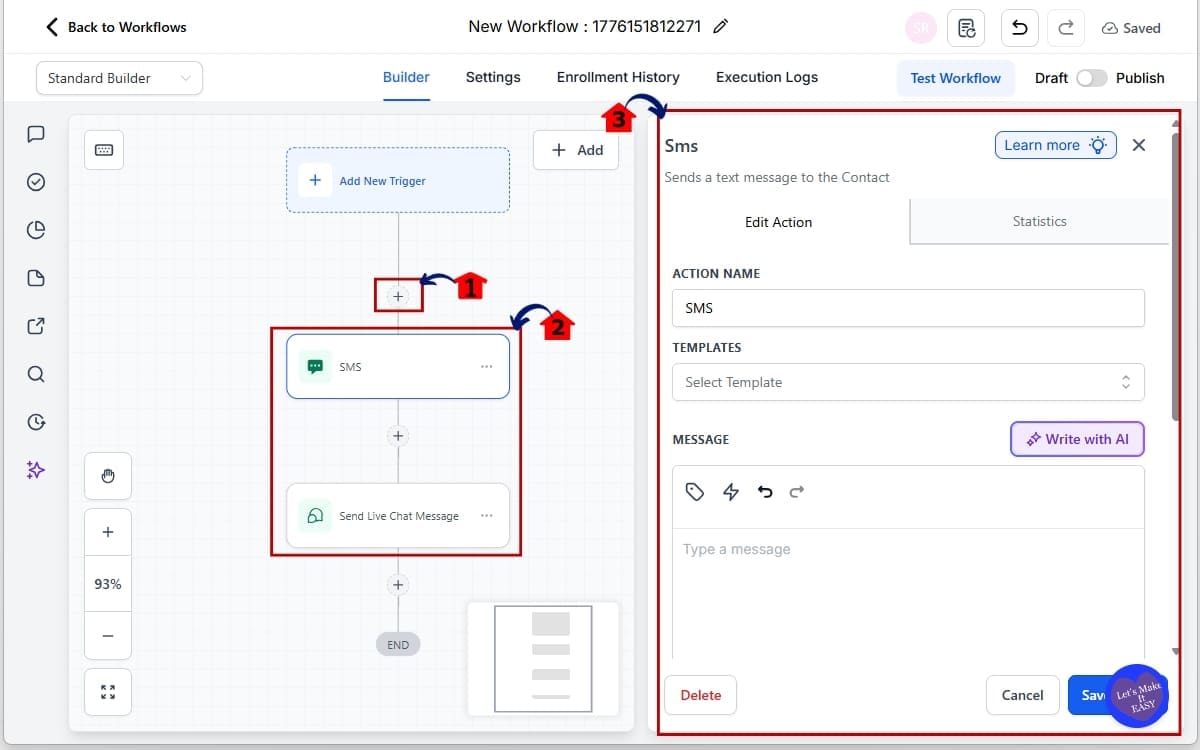Screen dimensions: 1200x750
Task: Click the Test Workflow button
Action: click(x=956, y=78)
